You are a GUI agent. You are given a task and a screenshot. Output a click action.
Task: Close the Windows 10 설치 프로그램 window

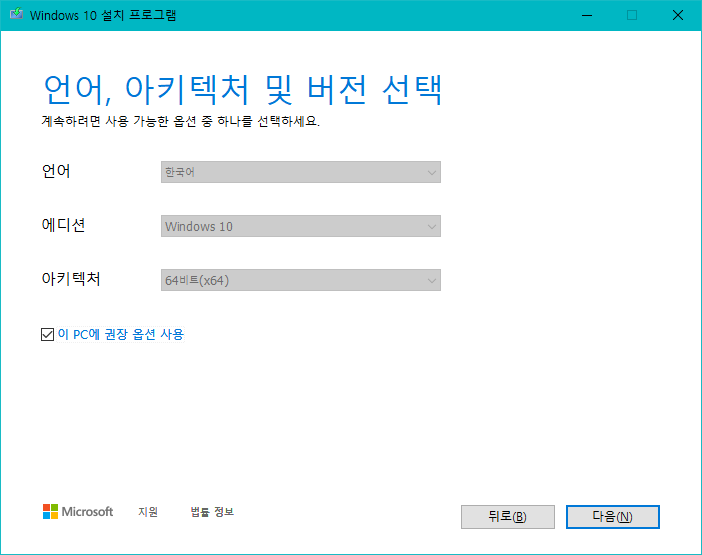pos(678,15)
